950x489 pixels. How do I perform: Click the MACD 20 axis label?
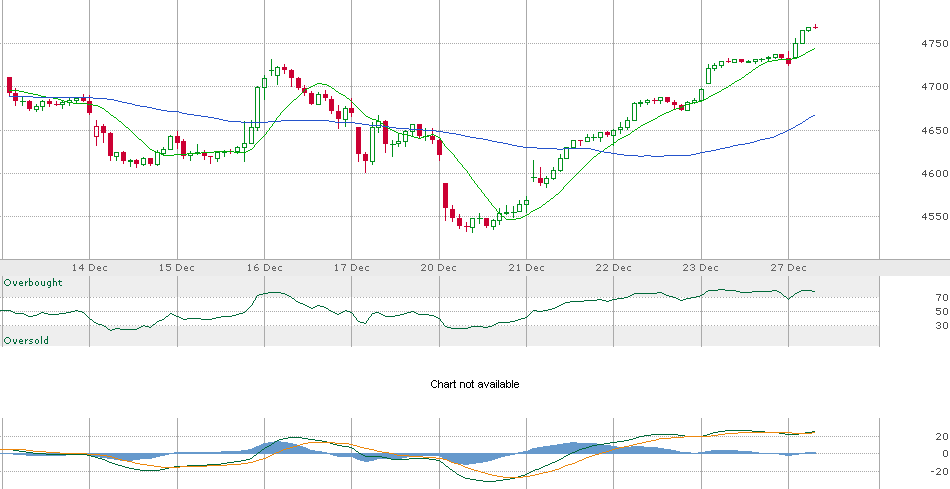(942, 436)
